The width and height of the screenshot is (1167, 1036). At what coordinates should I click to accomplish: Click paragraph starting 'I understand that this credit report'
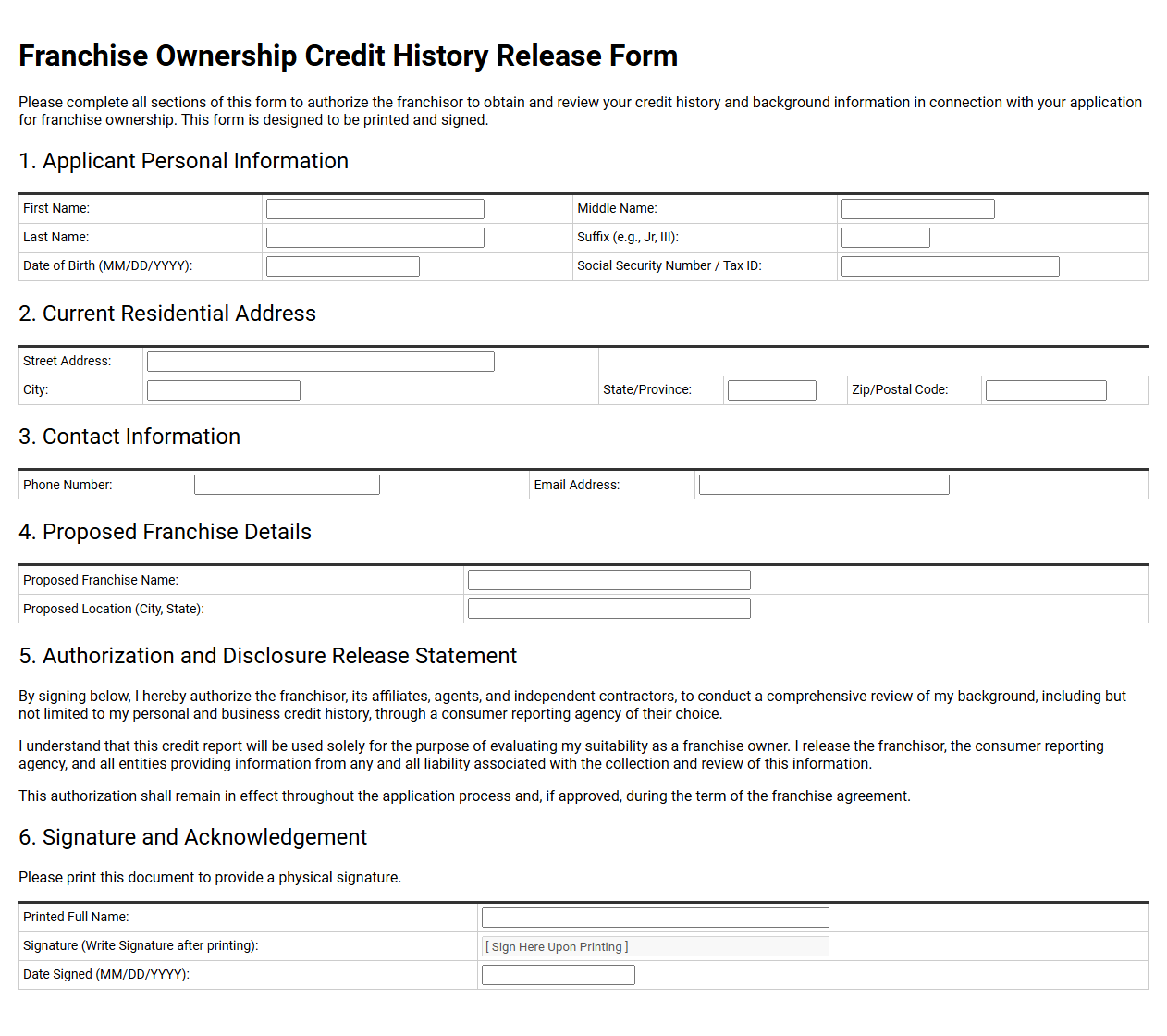(x=561, y=755)
